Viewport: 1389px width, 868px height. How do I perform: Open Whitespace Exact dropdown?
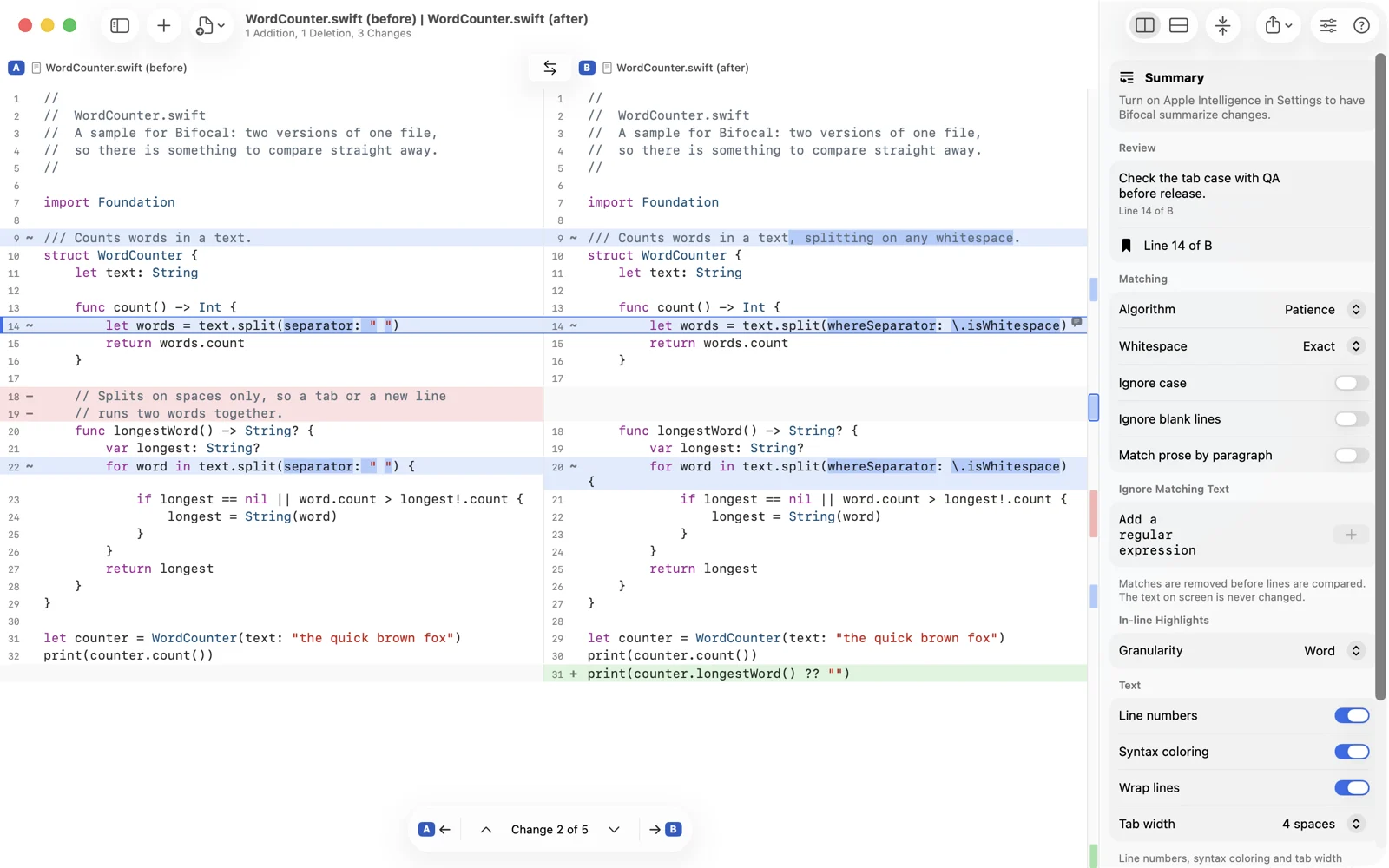tap(1333, 346)
